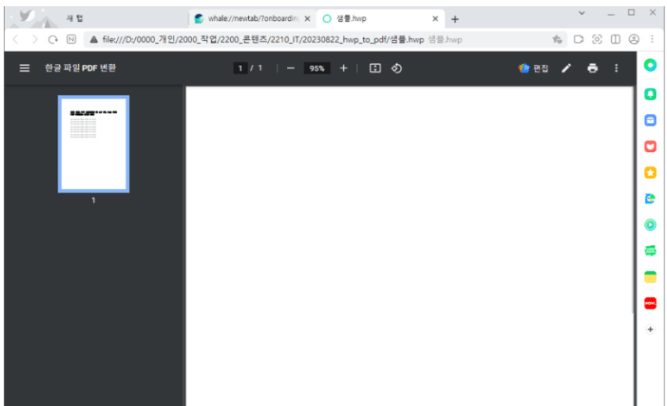Open the Whale browser main menu
Screen dimensions: 667x406
(652, 40)
